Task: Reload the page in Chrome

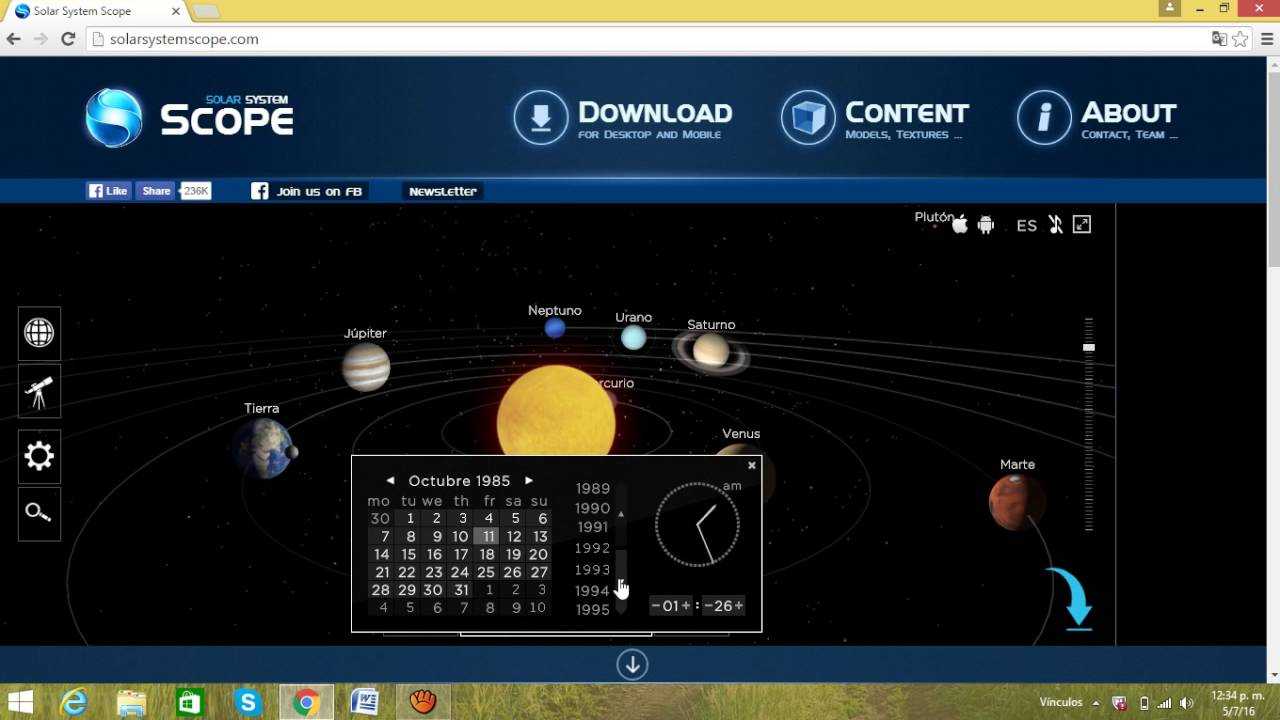Action: (x=68, y=39)
